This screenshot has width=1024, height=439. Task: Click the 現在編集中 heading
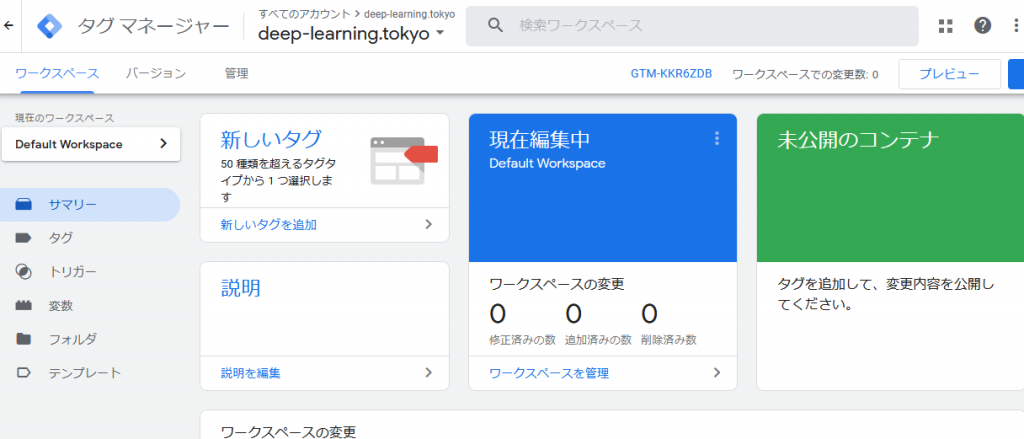[539, 139]
